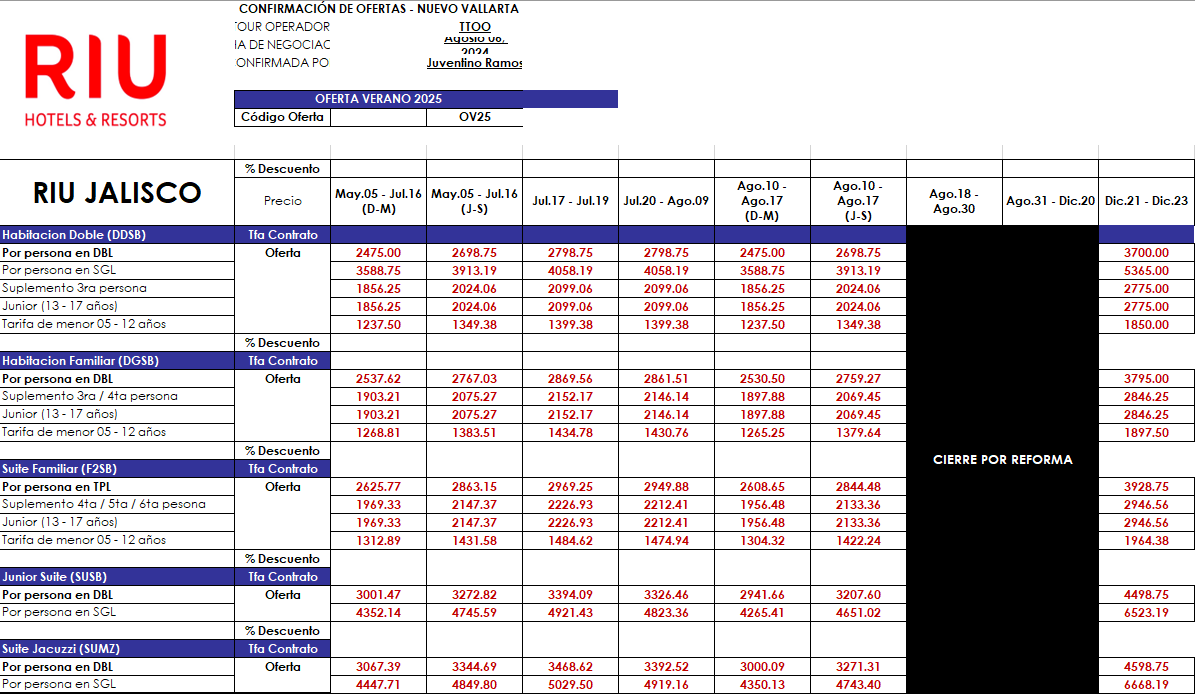Click the 'Ago.10 - Ago.17 (J-S)' column header
Screen dimensions: 1195x694
pyautogui.click(x=858, y=201)
